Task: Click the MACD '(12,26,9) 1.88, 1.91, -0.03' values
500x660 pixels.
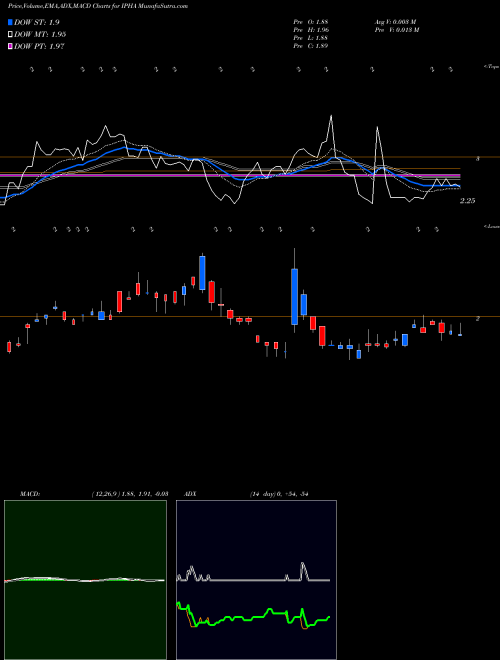Action: 130,494
